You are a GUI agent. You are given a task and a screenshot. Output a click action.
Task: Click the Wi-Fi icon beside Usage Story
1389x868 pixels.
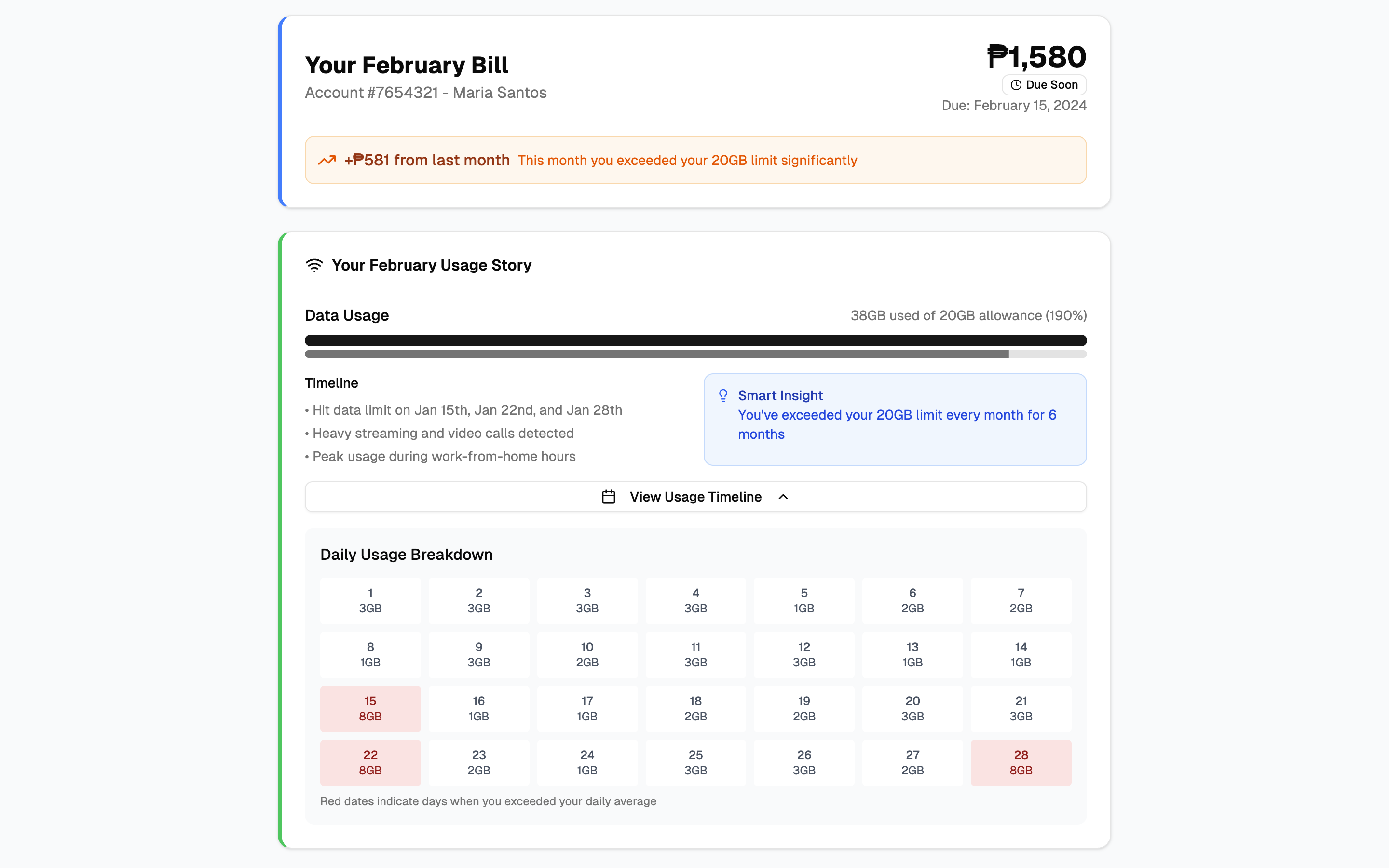click(x=314, y=265)
